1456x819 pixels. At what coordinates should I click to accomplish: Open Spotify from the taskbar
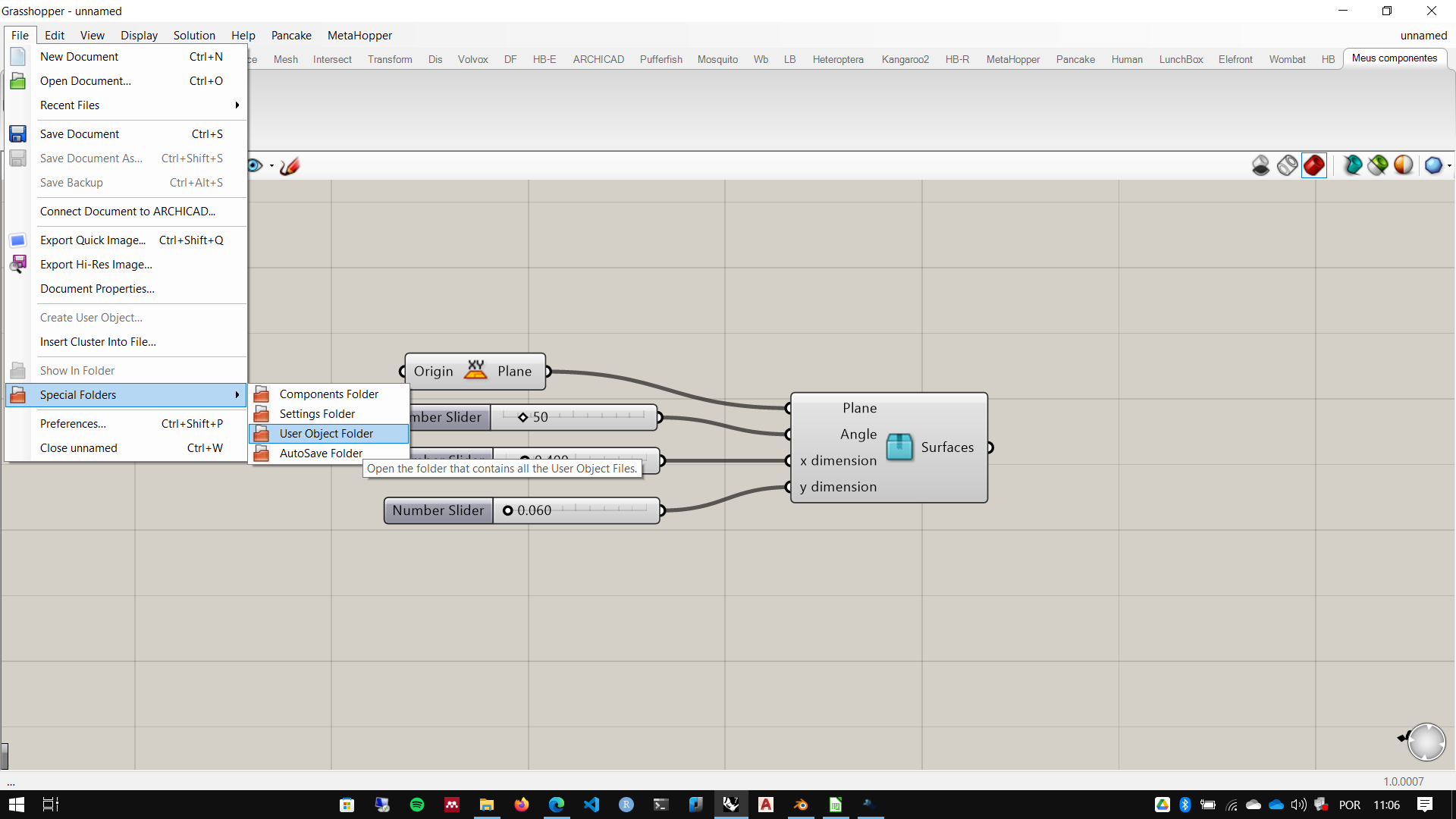point(417,805)
